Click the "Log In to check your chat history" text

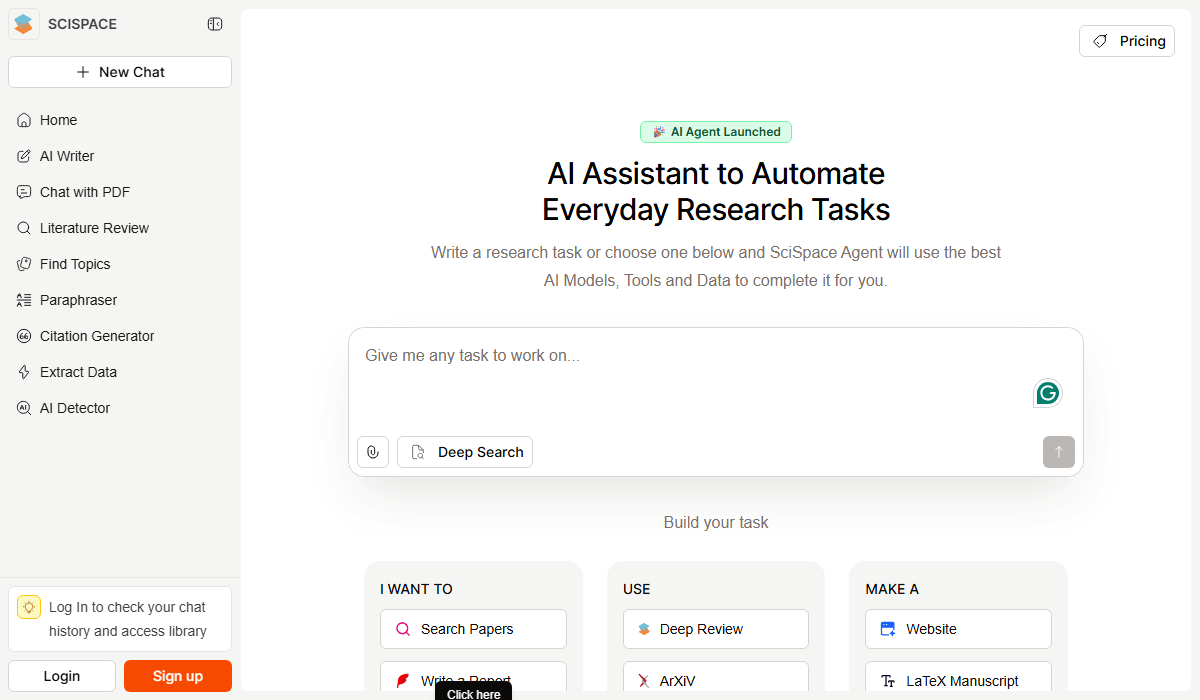pos(128,619)
